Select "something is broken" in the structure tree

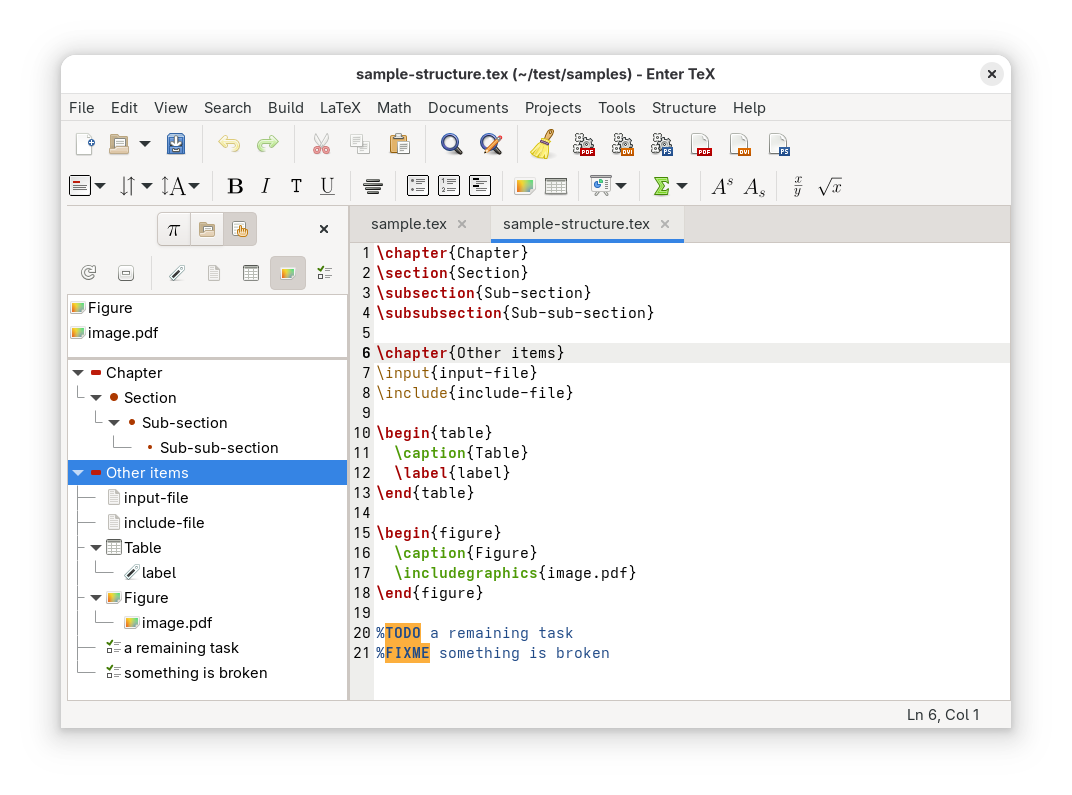[195, 673]
